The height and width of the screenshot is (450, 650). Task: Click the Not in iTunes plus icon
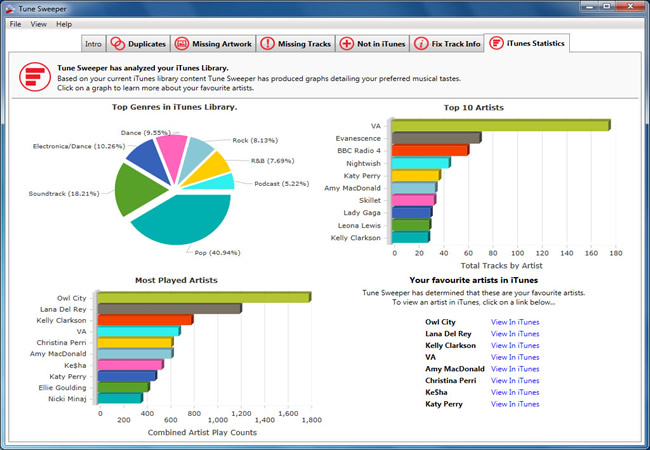point(347,44)
